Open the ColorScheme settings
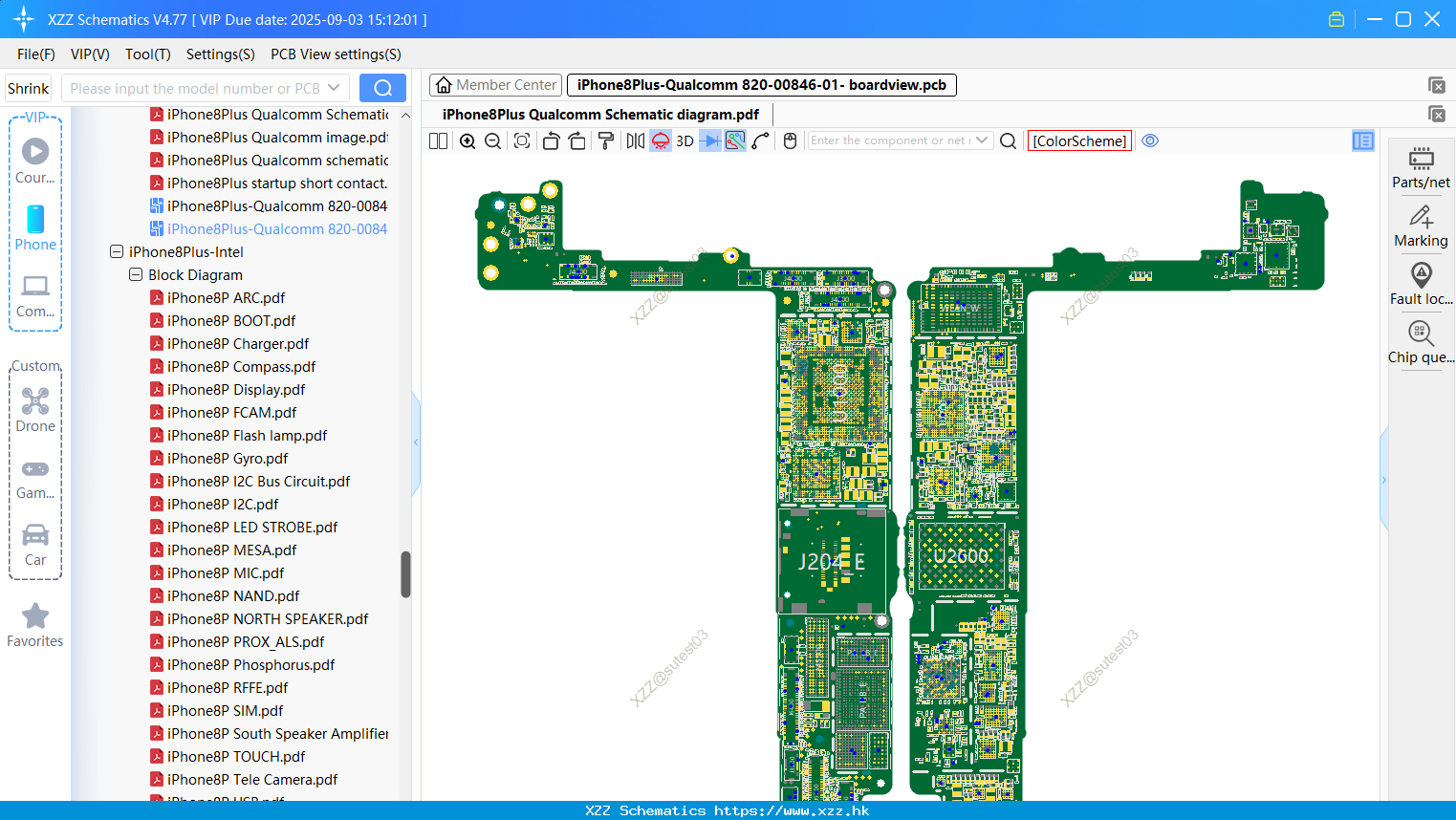Image resolution: width=1456 pixels, height=820 pixels. click(x=1079, y=140)
